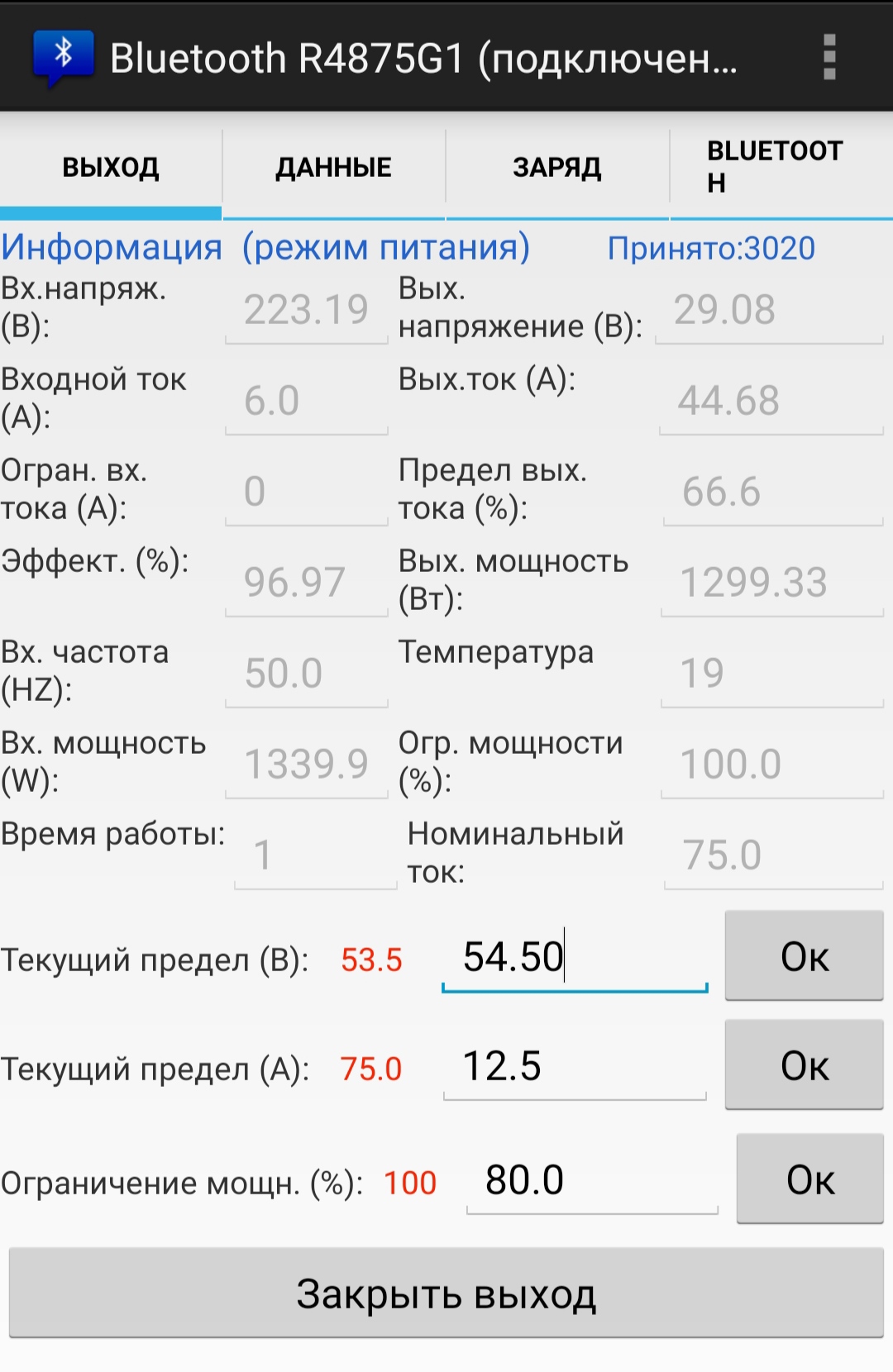
Task: Tap the Принято:3020 received counter text
Action: 711,248
